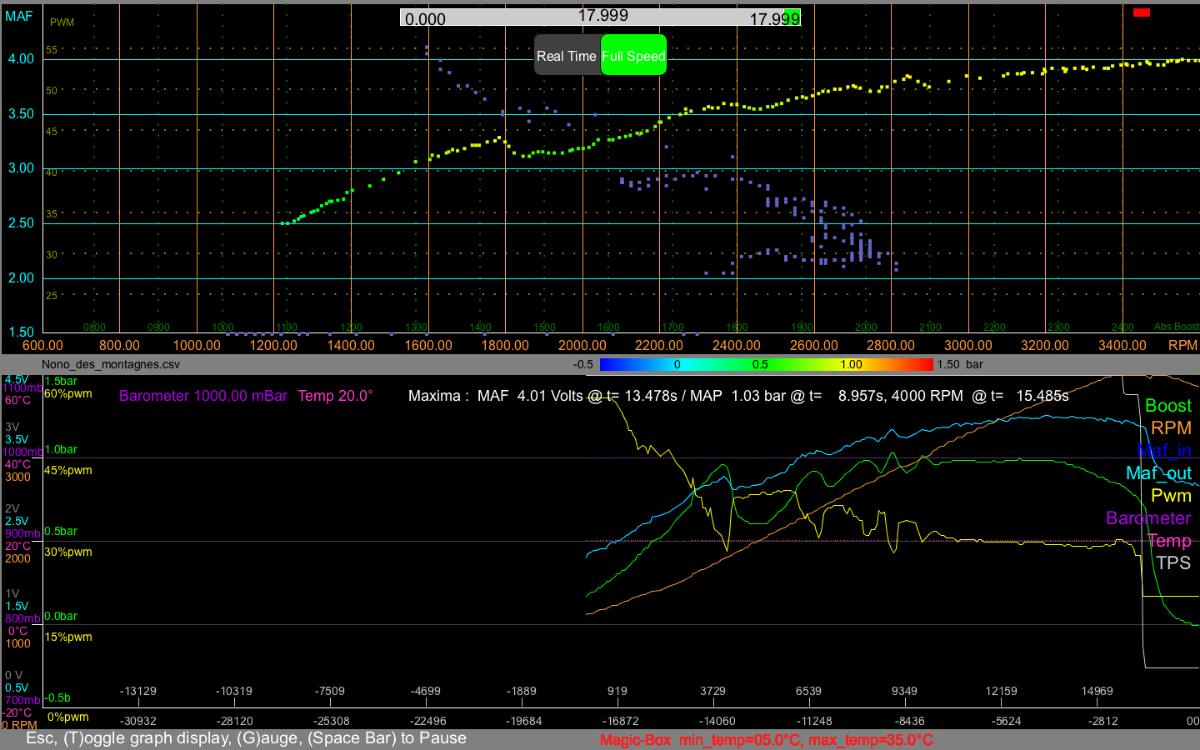
Task: Select the Maf_out legend entry
Action: pos(1159,473)
